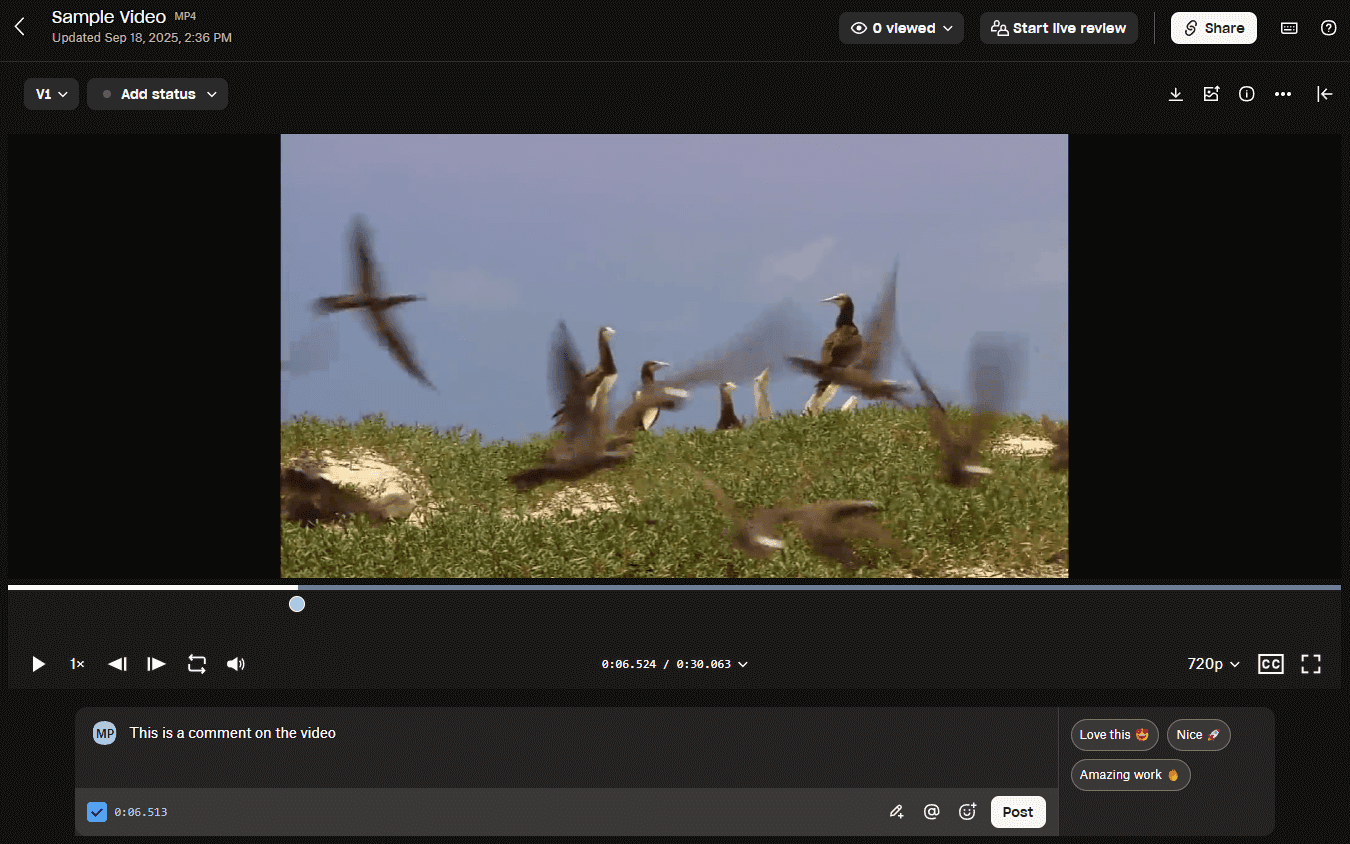The image size is (1350, 844).
Task: Uncheck the 0:06.513 timestamp checkbox
Action: point(97,812)
